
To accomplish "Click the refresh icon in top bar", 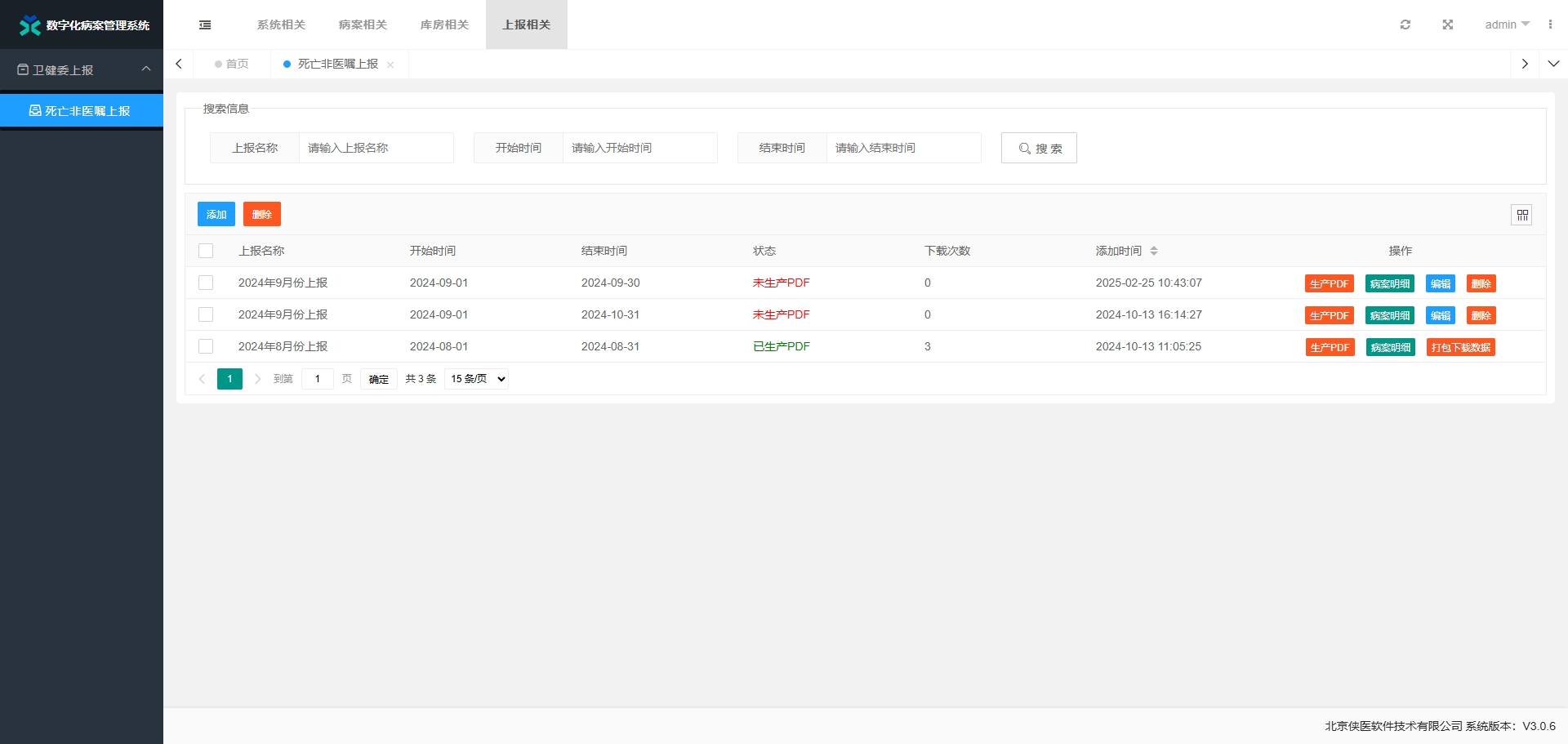I will [1405, 25].
